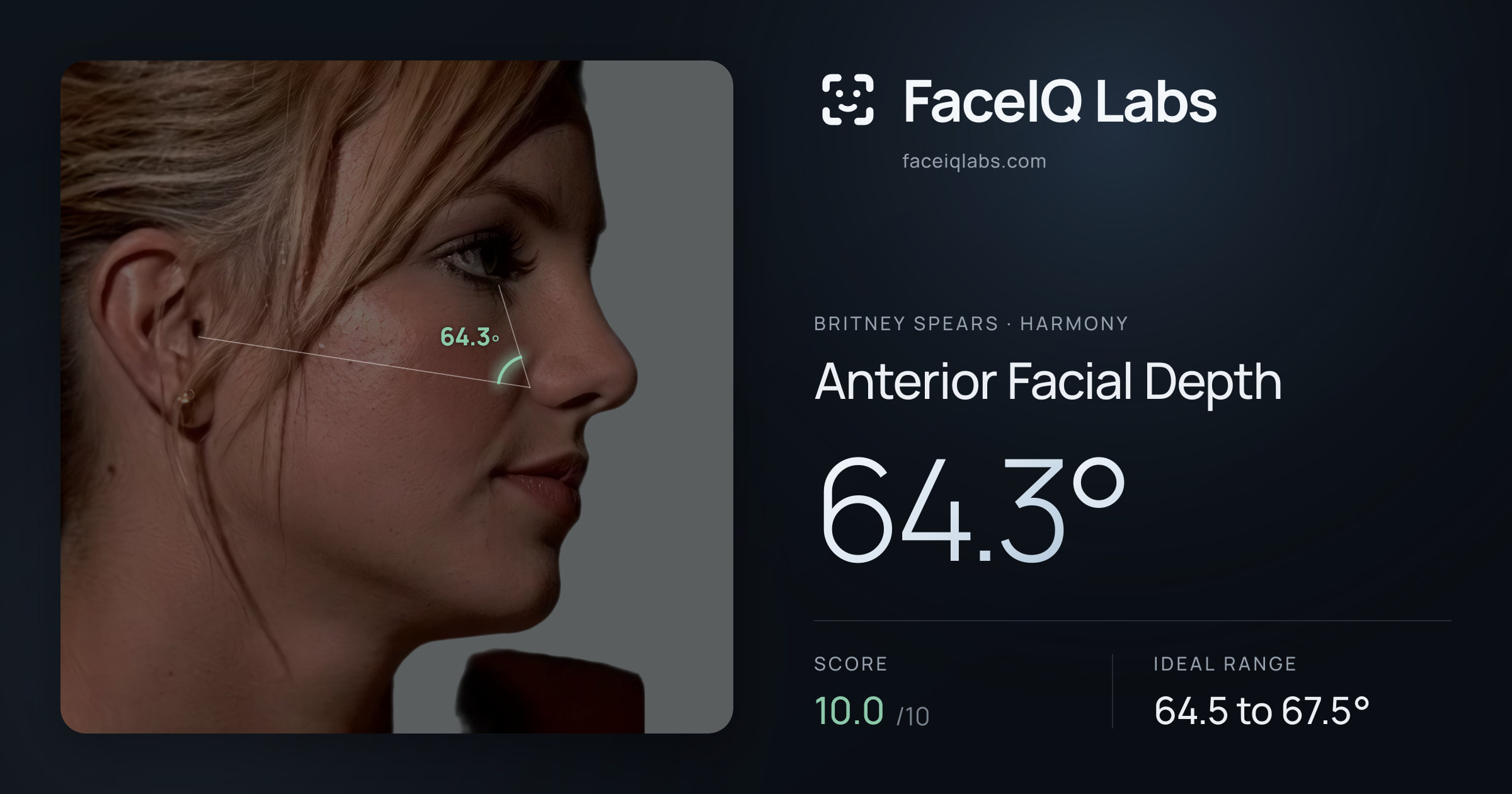Click the large 64.3° measurement value

click(973, 509)
